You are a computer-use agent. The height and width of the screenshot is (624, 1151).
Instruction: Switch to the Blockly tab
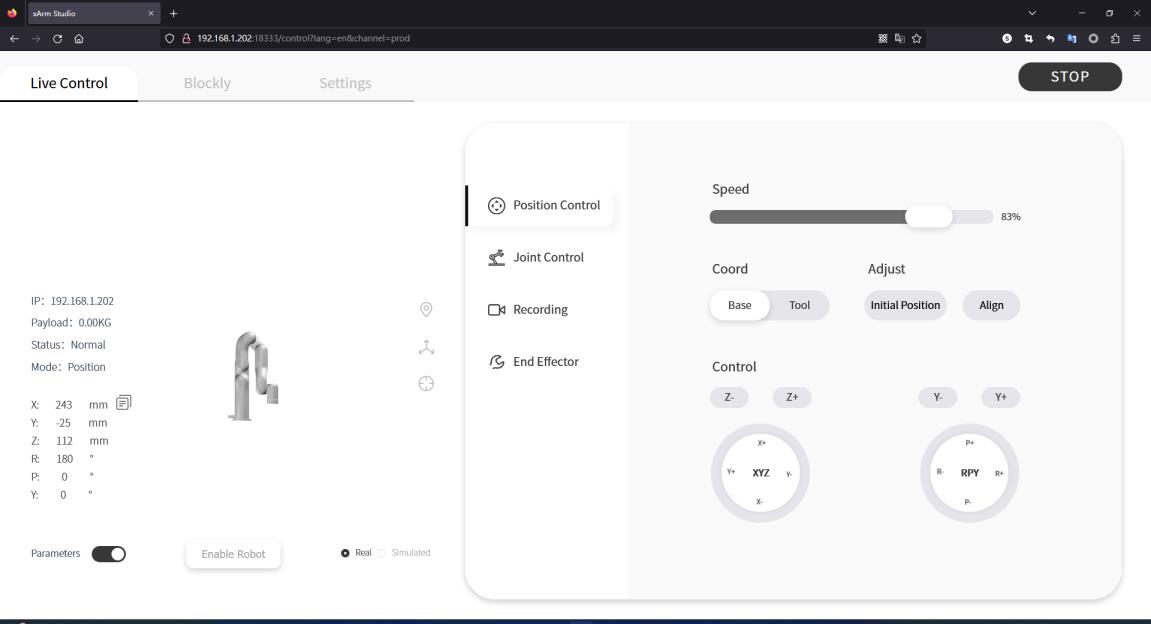click(207, 83)
